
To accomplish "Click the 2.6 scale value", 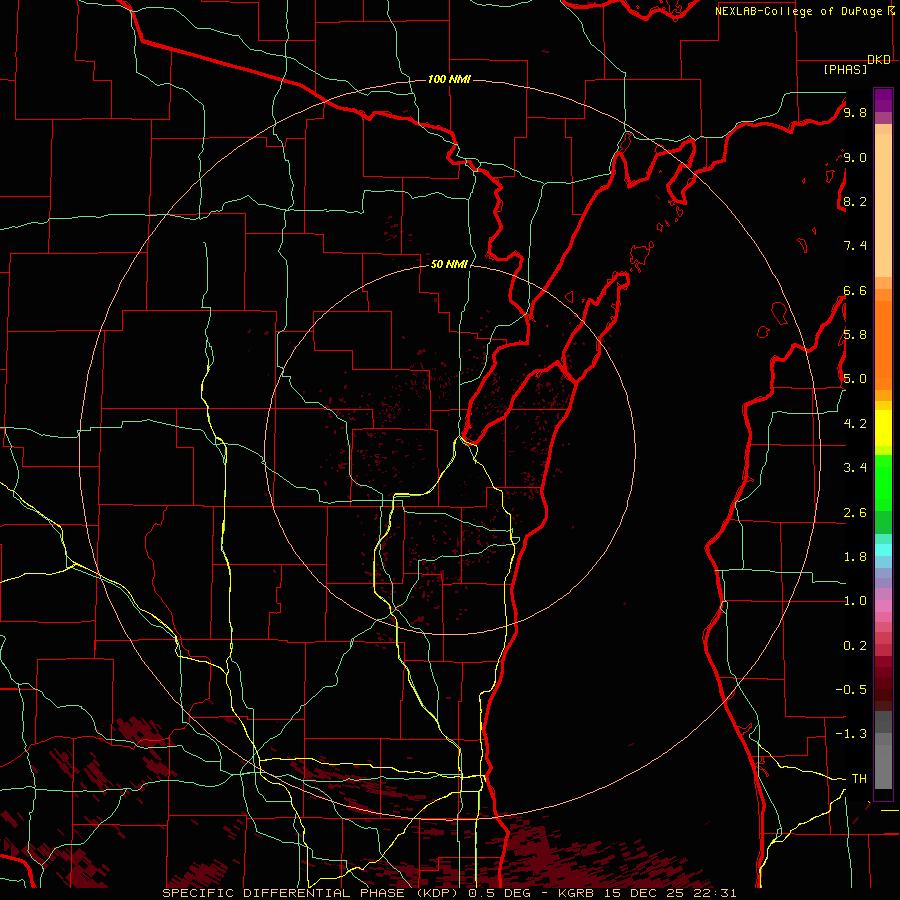I will tap(855, 513).
